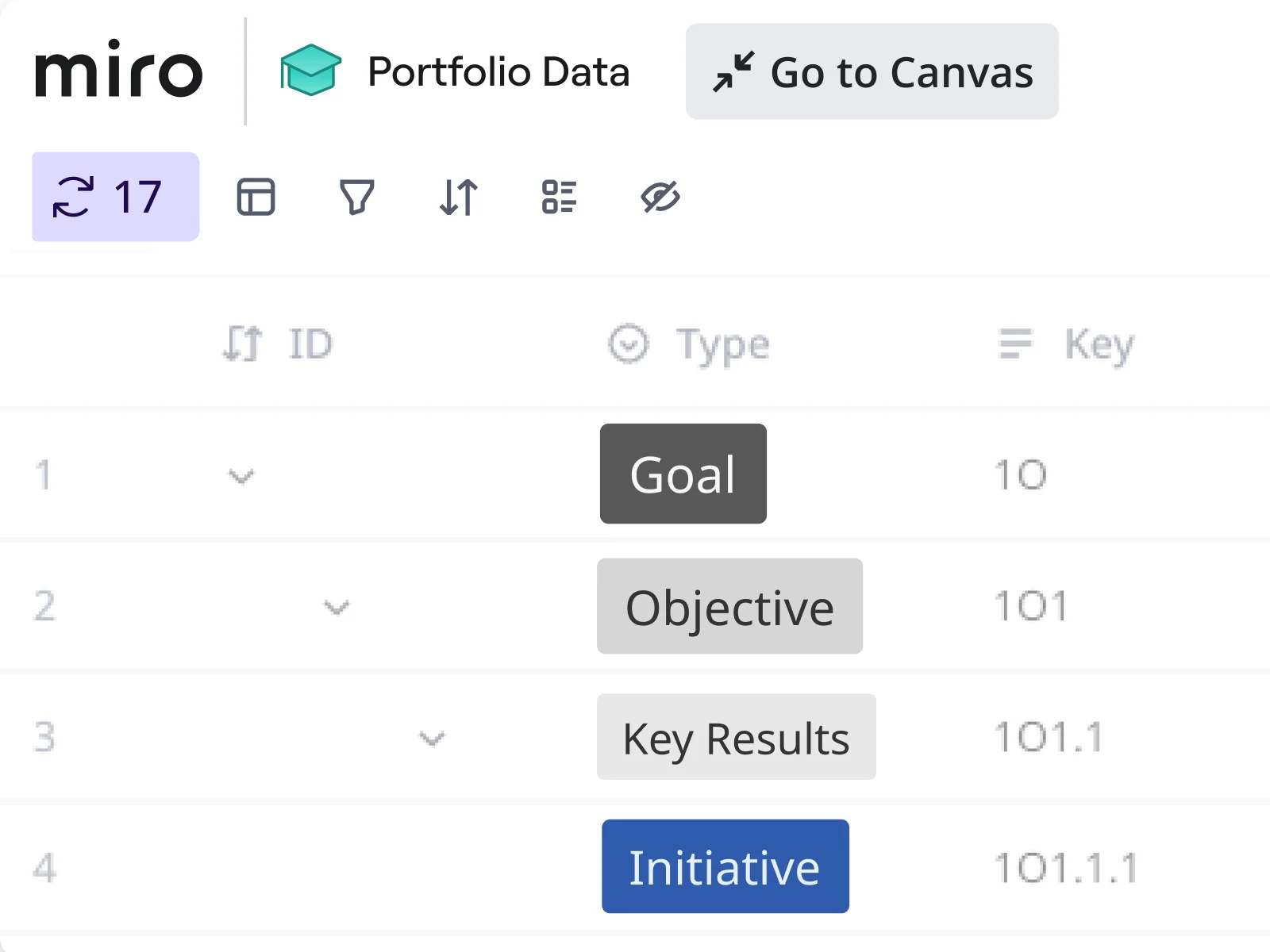This screenshot has width=1270, height=952.
Task: Click the miro logo
Action: coord(119,70)
